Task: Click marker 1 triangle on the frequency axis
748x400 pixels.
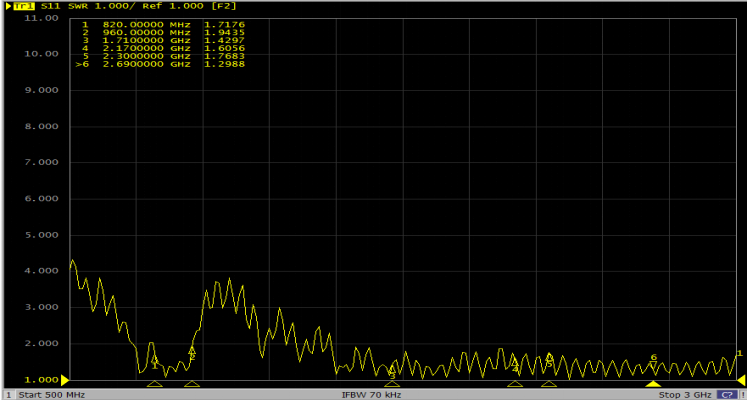Action: coord(155,383)
